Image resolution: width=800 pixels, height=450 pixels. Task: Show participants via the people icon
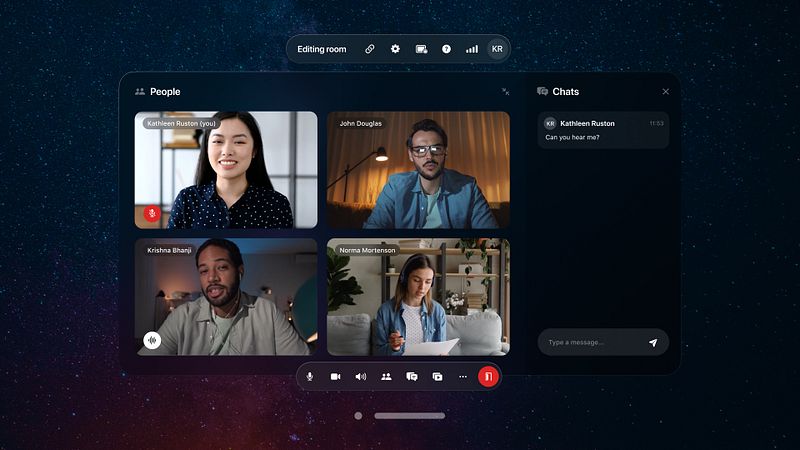click(386, 377)
